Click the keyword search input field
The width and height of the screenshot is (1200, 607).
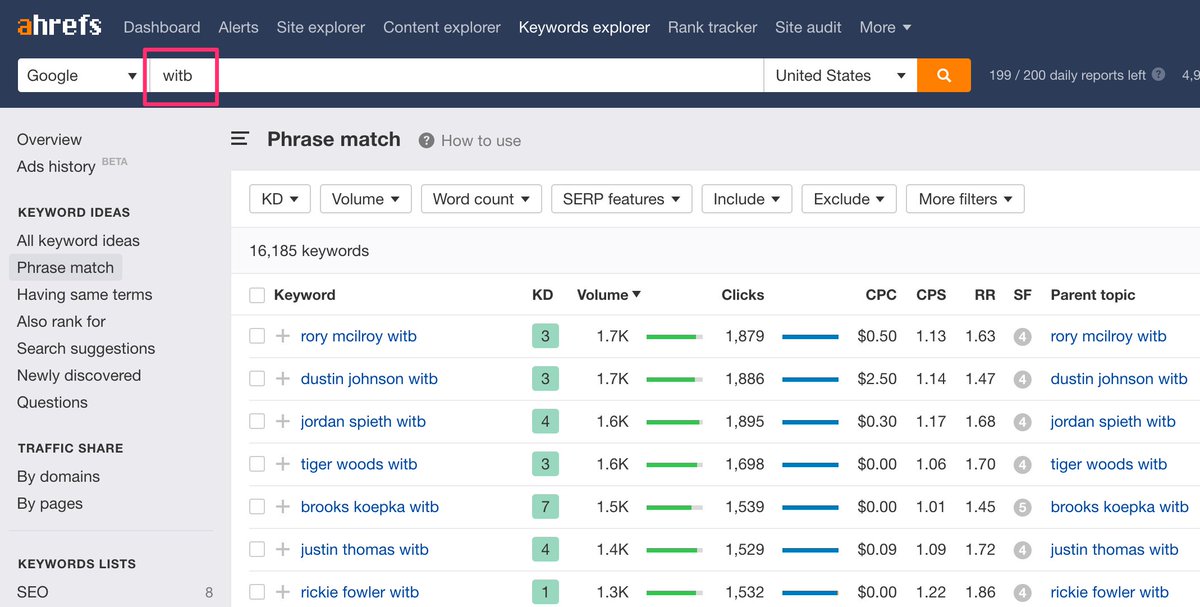coord(456,75)
